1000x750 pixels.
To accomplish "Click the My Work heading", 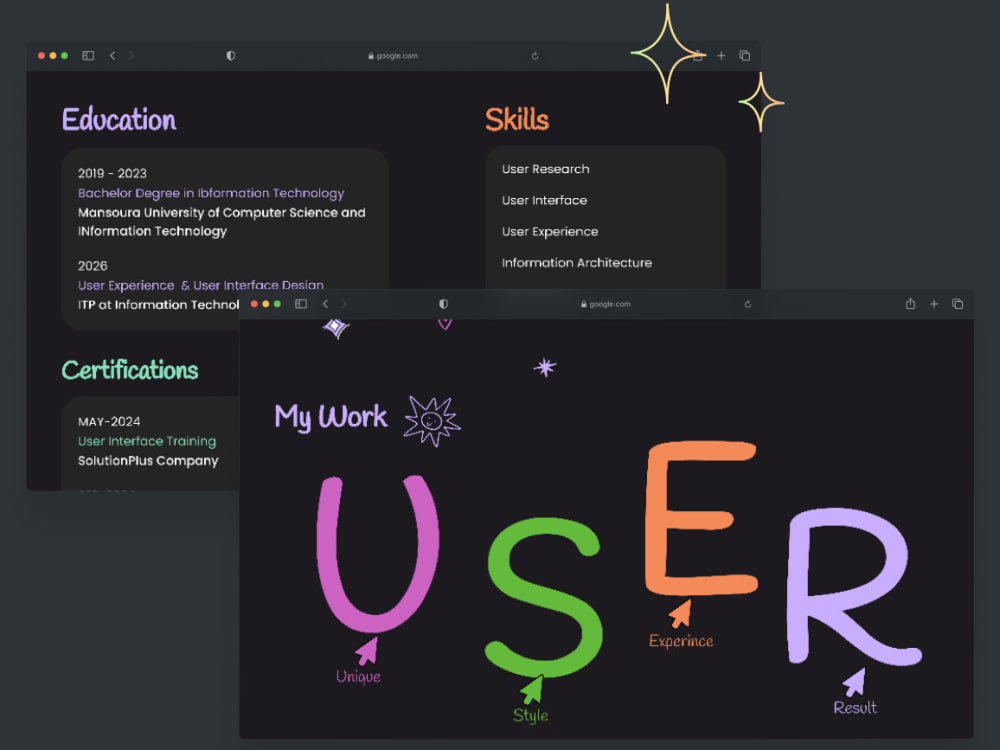I will (330, 417).
